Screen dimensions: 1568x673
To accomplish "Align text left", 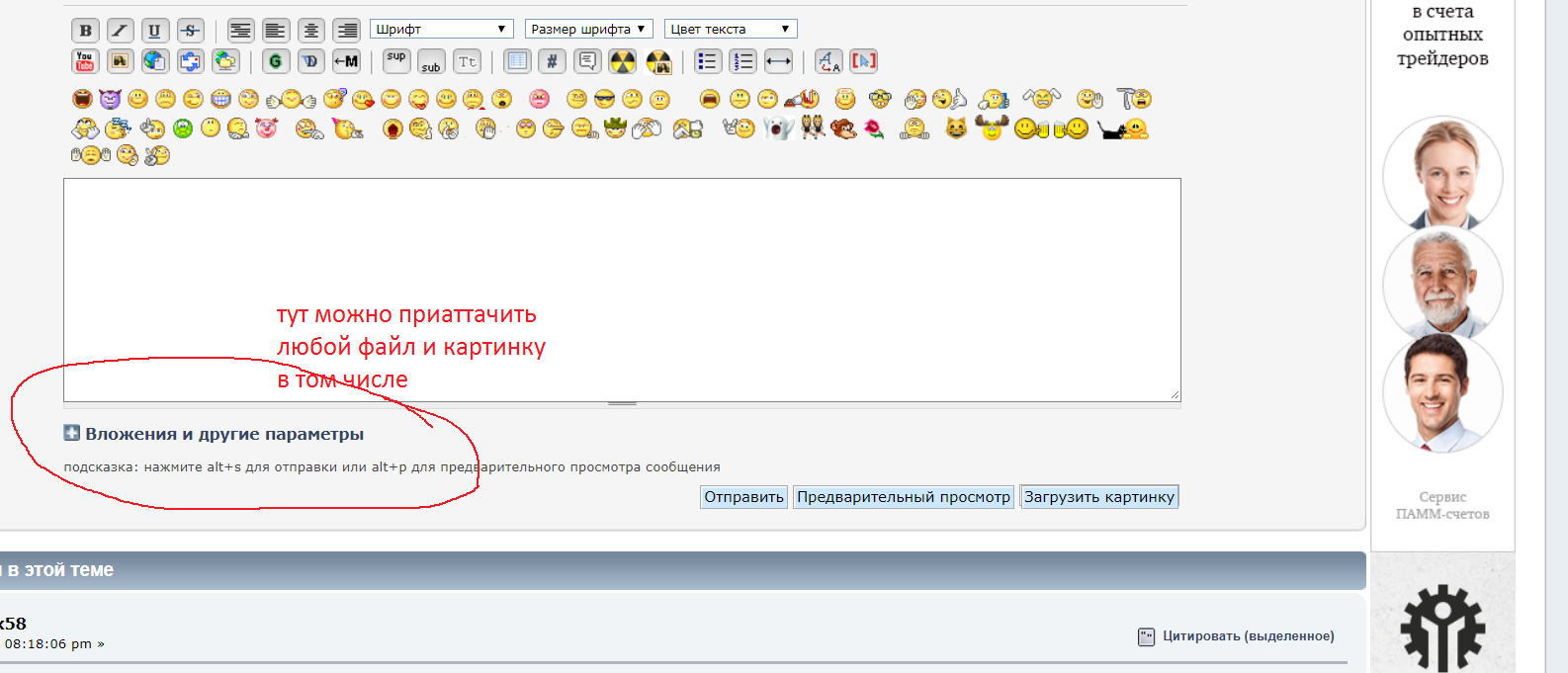I will click(276, 31).
